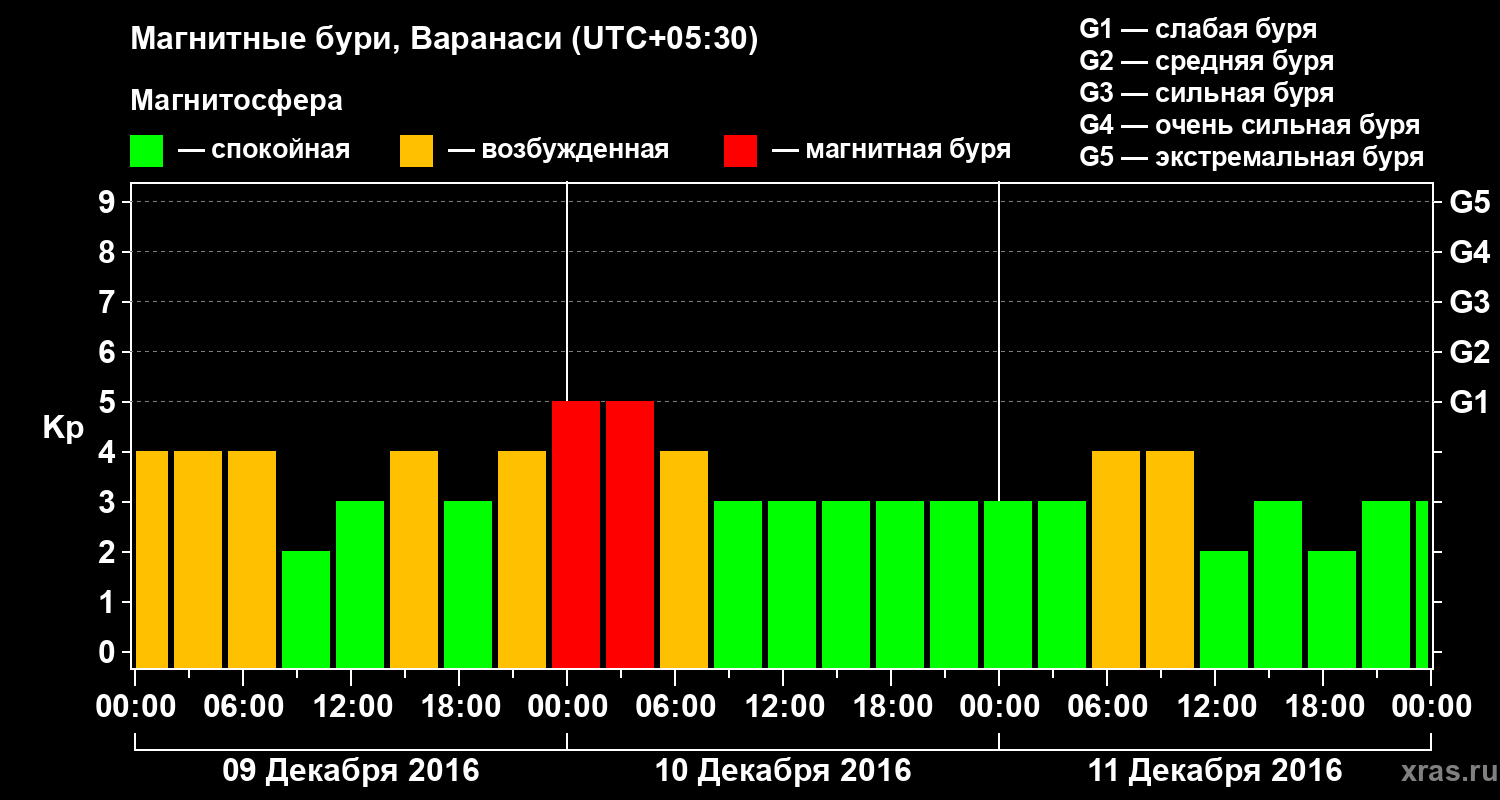Click the 'G5 — экстремальная буря' legend line
This screenshot has height=800, width=1500.
1252,157
